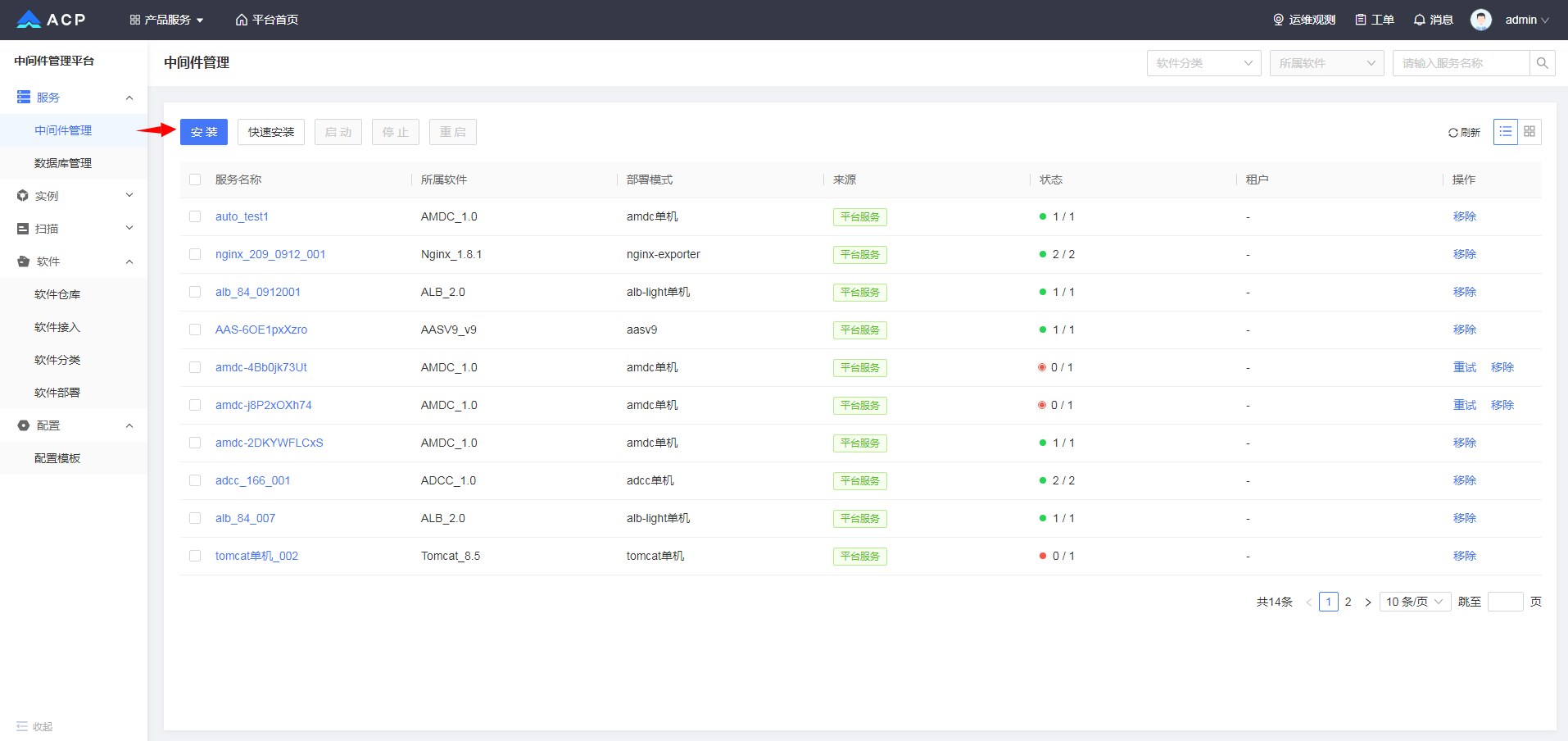Check the adcc_166_001 row checkbox
The image size is (1568, 741).
click(x=195, y=480)
